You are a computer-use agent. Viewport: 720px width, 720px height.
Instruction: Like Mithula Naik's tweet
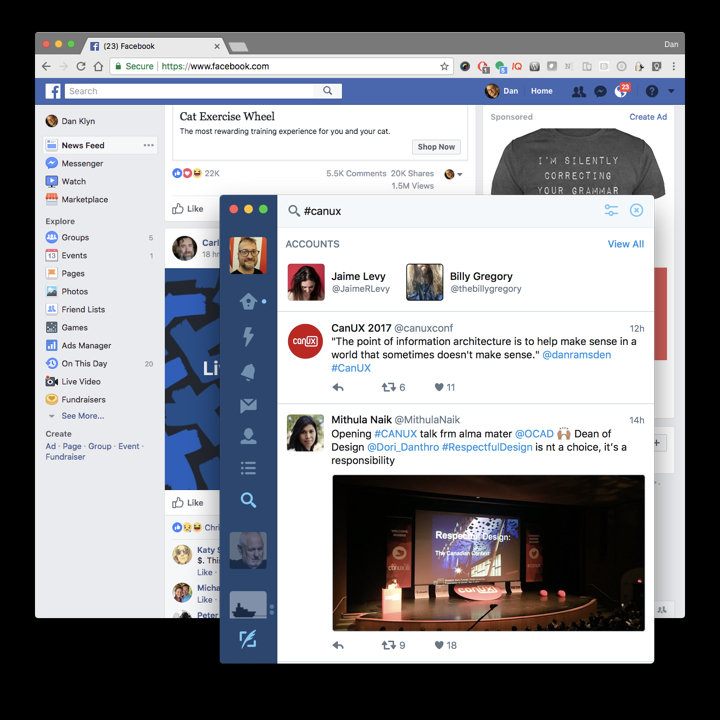point(439,645)
